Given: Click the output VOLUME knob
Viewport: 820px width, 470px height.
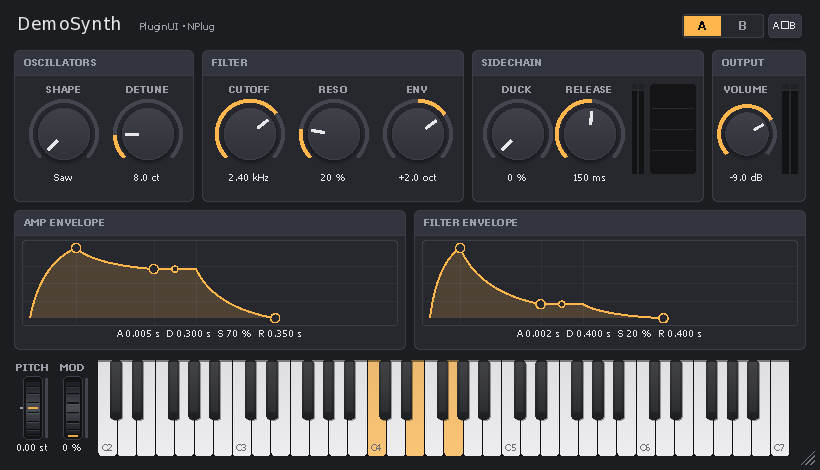Looking at the screenshot, I should 746,133.
